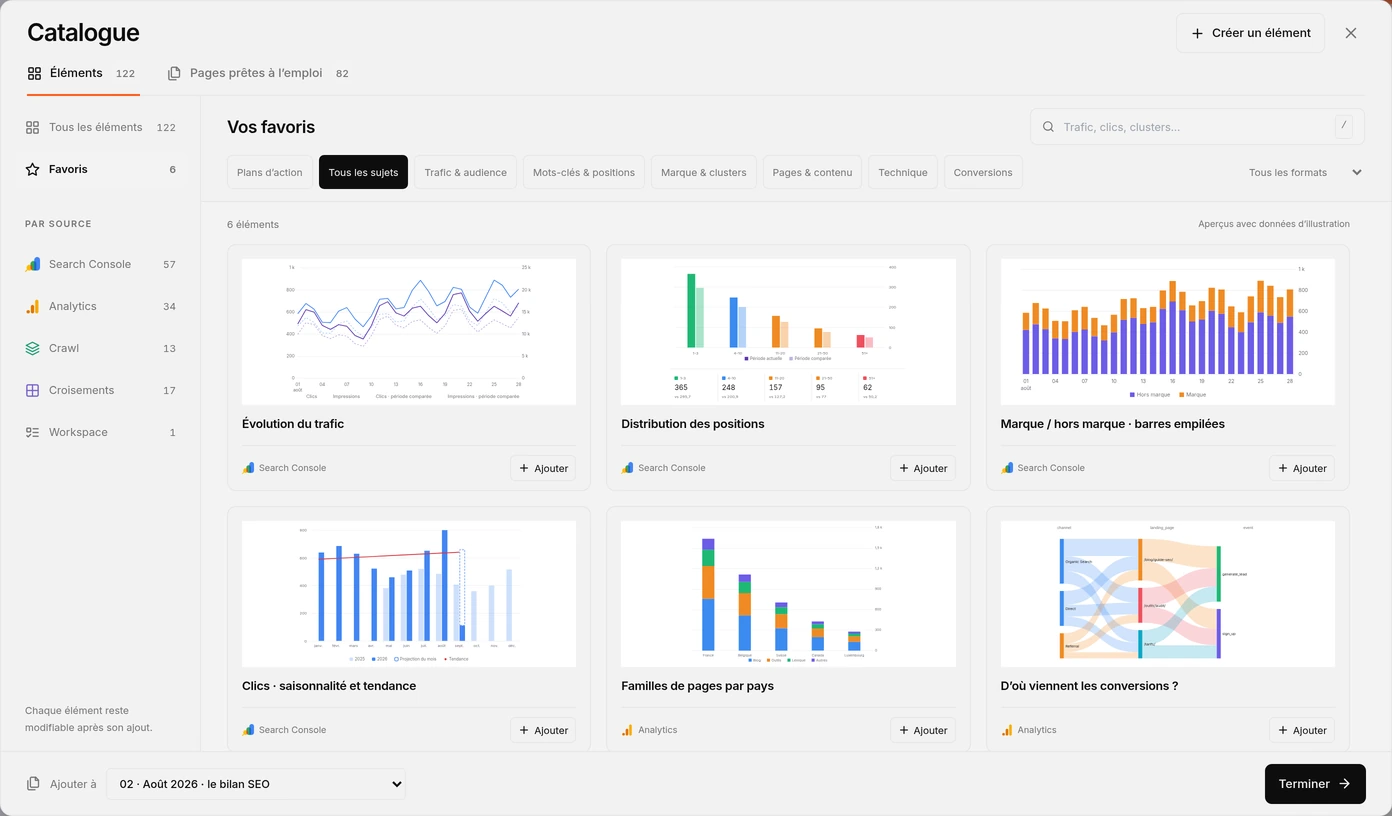Focus the Trafic, clics, clusters search field

click(1197, 127)
